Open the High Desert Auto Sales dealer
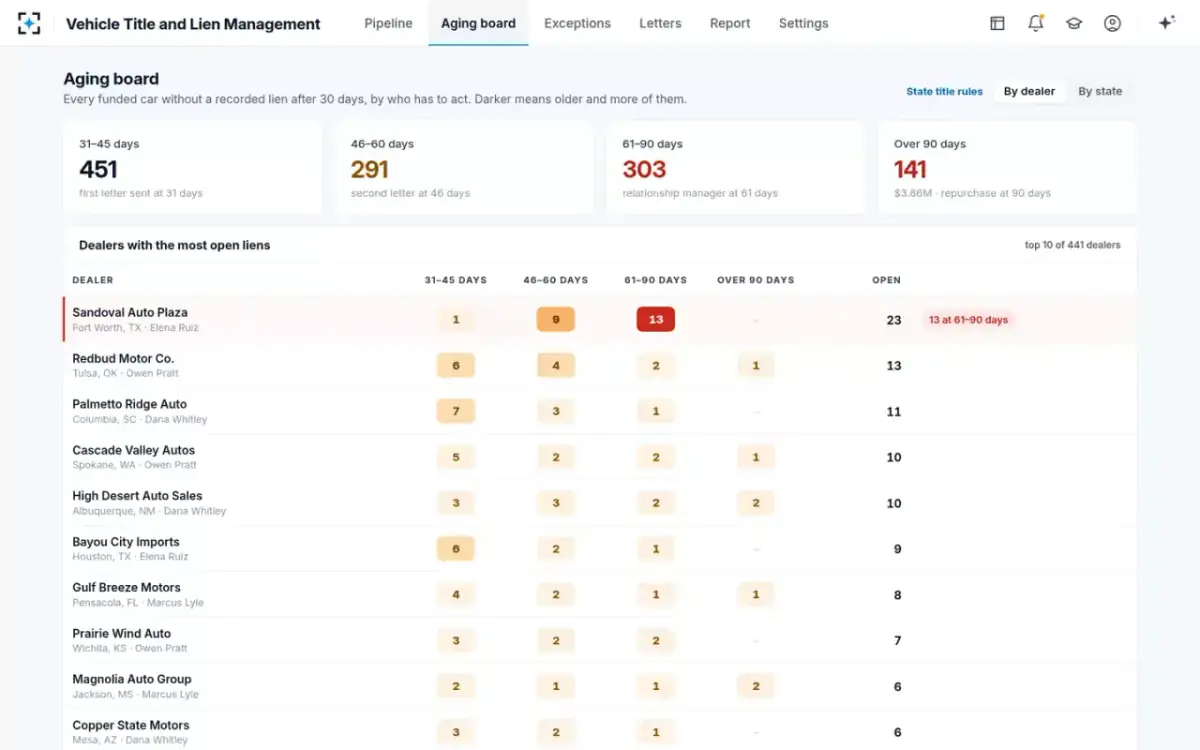Viewport: 1200px width, 750px height. tap(137, 495)
